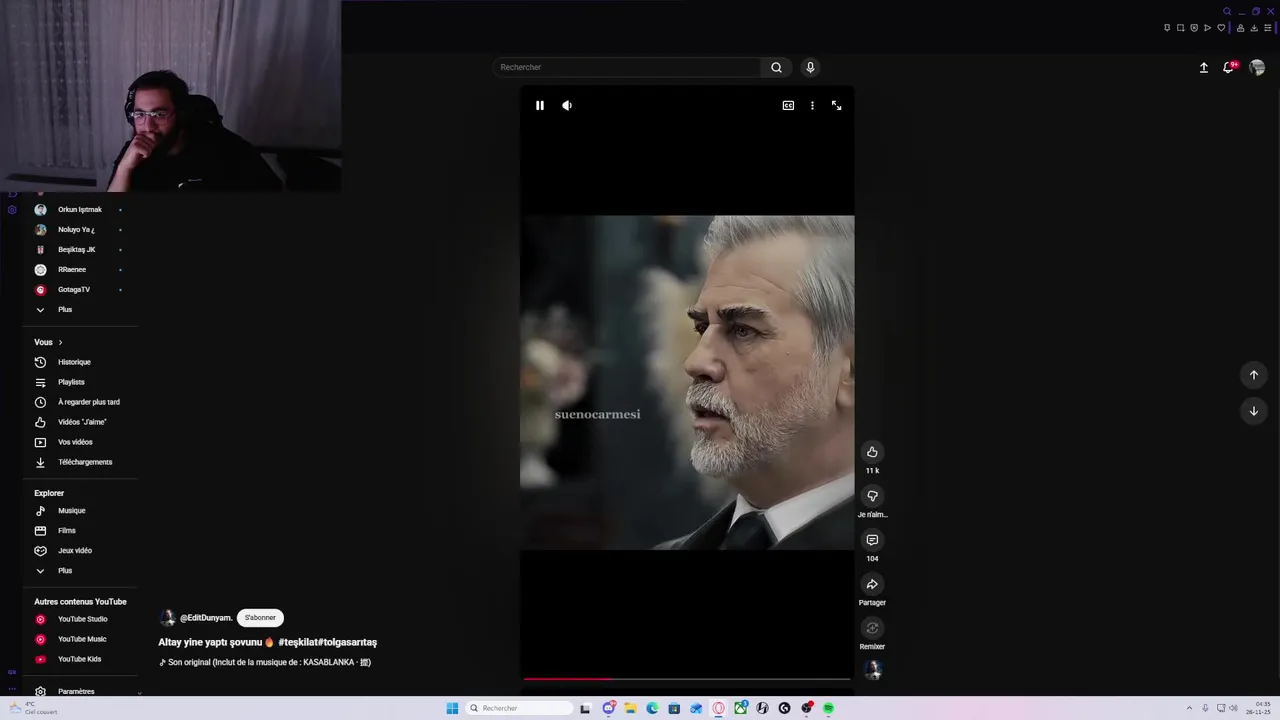This screenshot has height=720, width=1280.
Task: Like the Short (11 k)
Action: click(x=872, y=452)
